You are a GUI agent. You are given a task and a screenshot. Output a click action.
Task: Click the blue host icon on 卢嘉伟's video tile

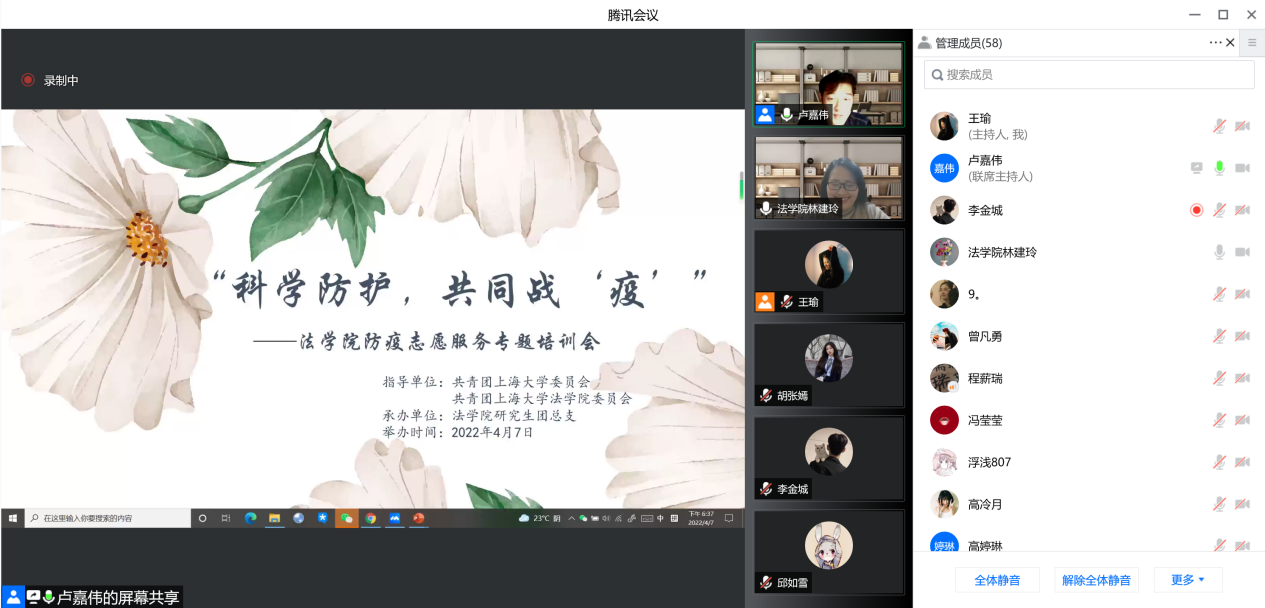pos(765,115)
